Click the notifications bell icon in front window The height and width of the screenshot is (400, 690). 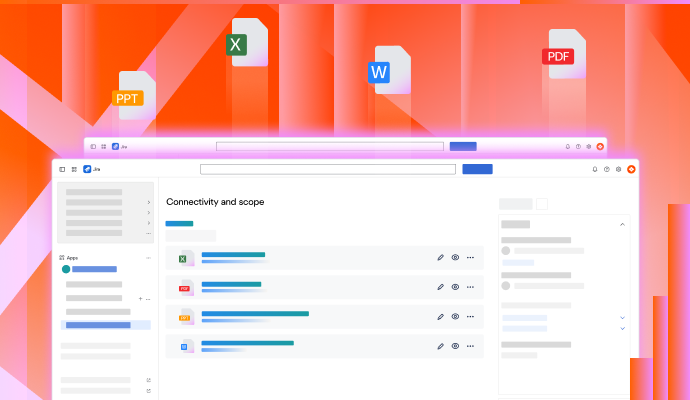click(x=594, y=169)
